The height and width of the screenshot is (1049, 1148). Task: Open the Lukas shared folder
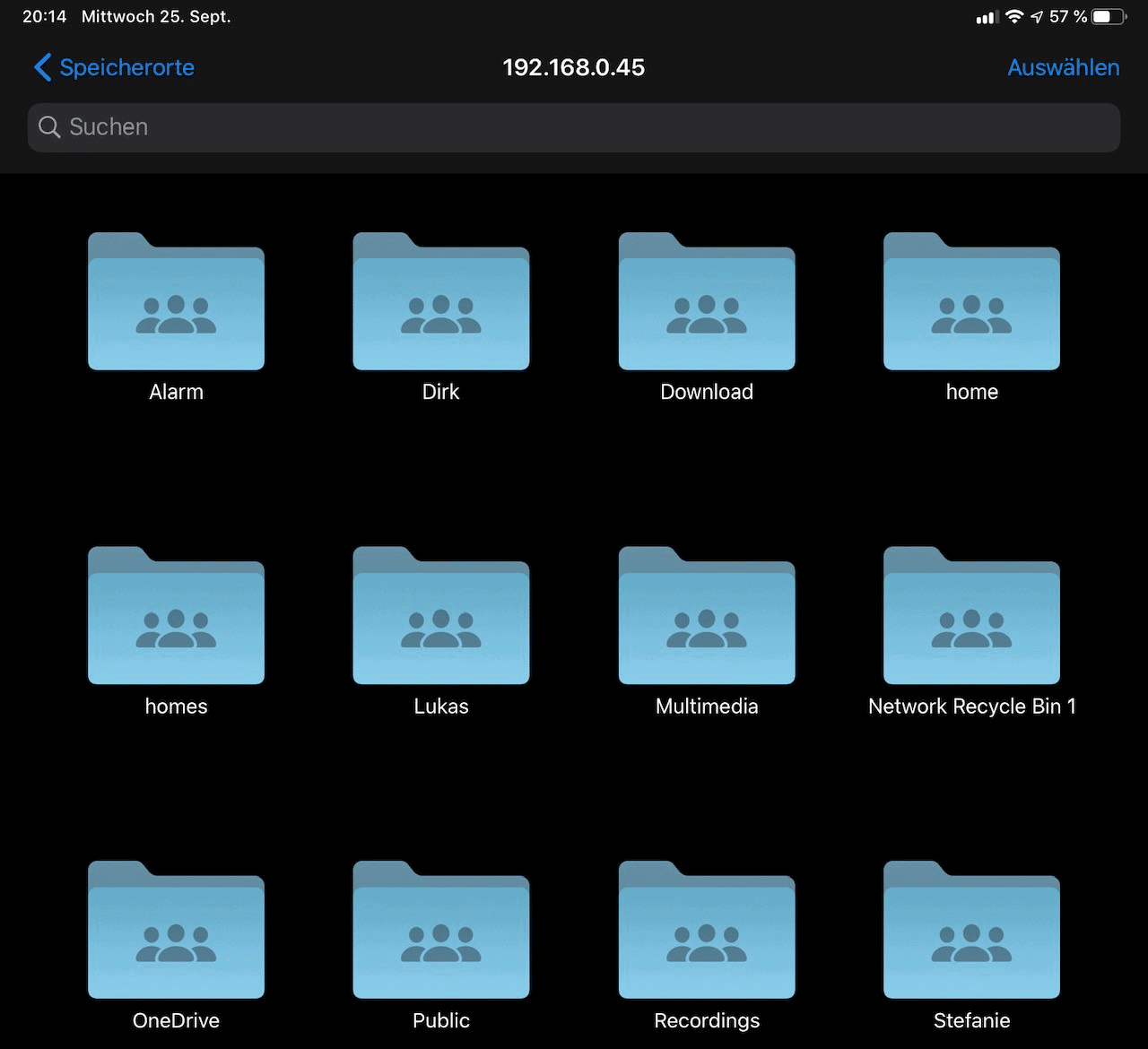click(x=440, y=617)
